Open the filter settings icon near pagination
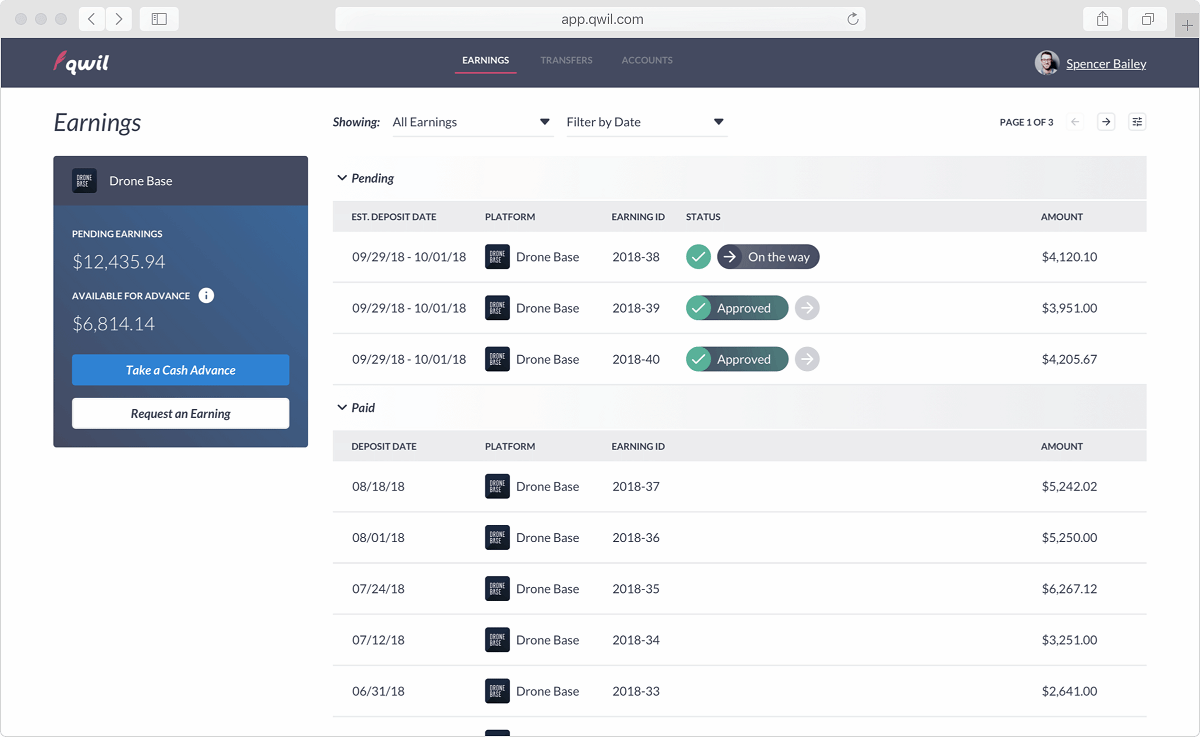This screenshot has width=1200, height=737. tap(1137, 121)
